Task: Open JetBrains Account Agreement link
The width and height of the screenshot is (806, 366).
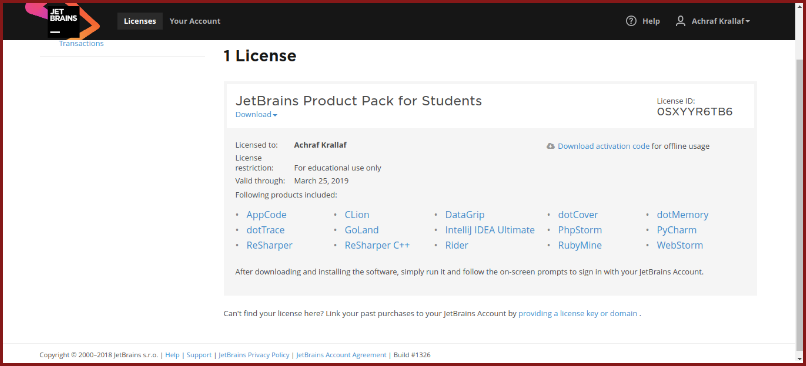Action: pos(341,355)
